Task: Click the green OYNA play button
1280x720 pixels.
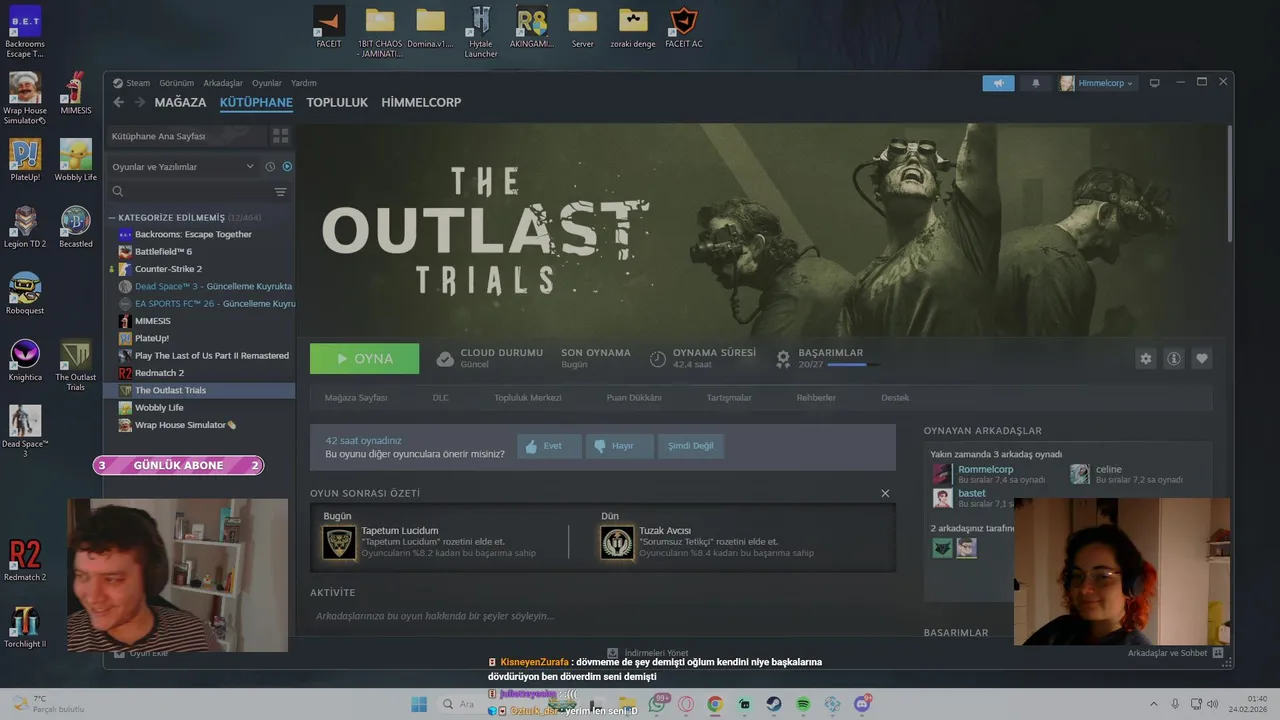Action: tap(364, 358)
